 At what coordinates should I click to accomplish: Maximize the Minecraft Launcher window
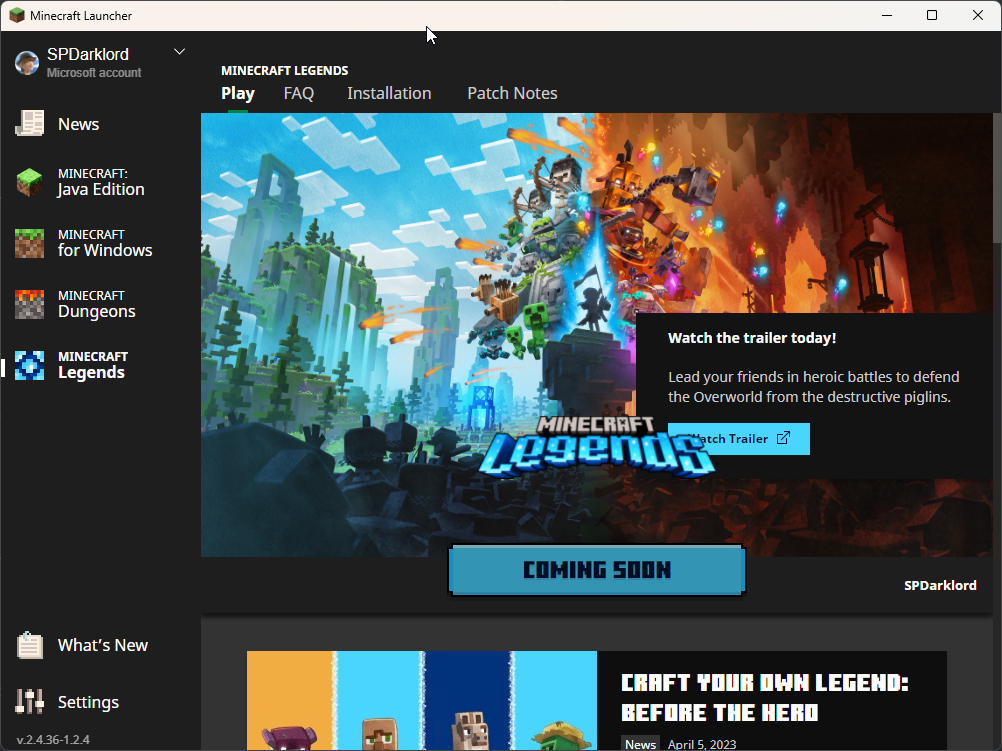pyautogui.click(x=932, y=15)
